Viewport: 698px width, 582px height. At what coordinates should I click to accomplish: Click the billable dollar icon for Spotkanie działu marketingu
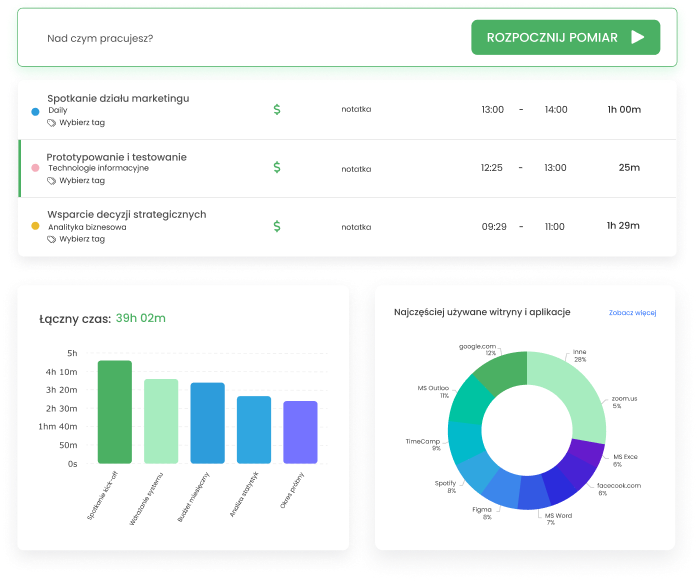tap(277, 109)
